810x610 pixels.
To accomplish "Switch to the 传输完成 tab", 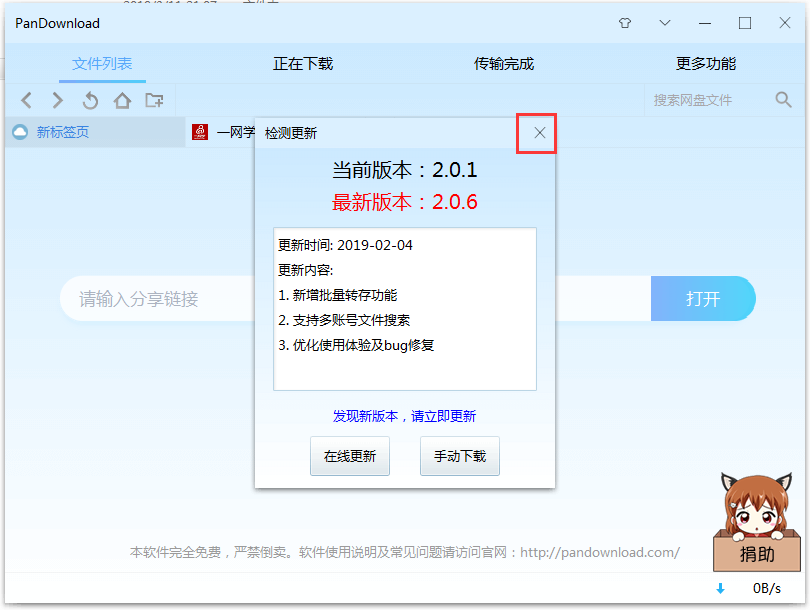I will coord(504,64).
